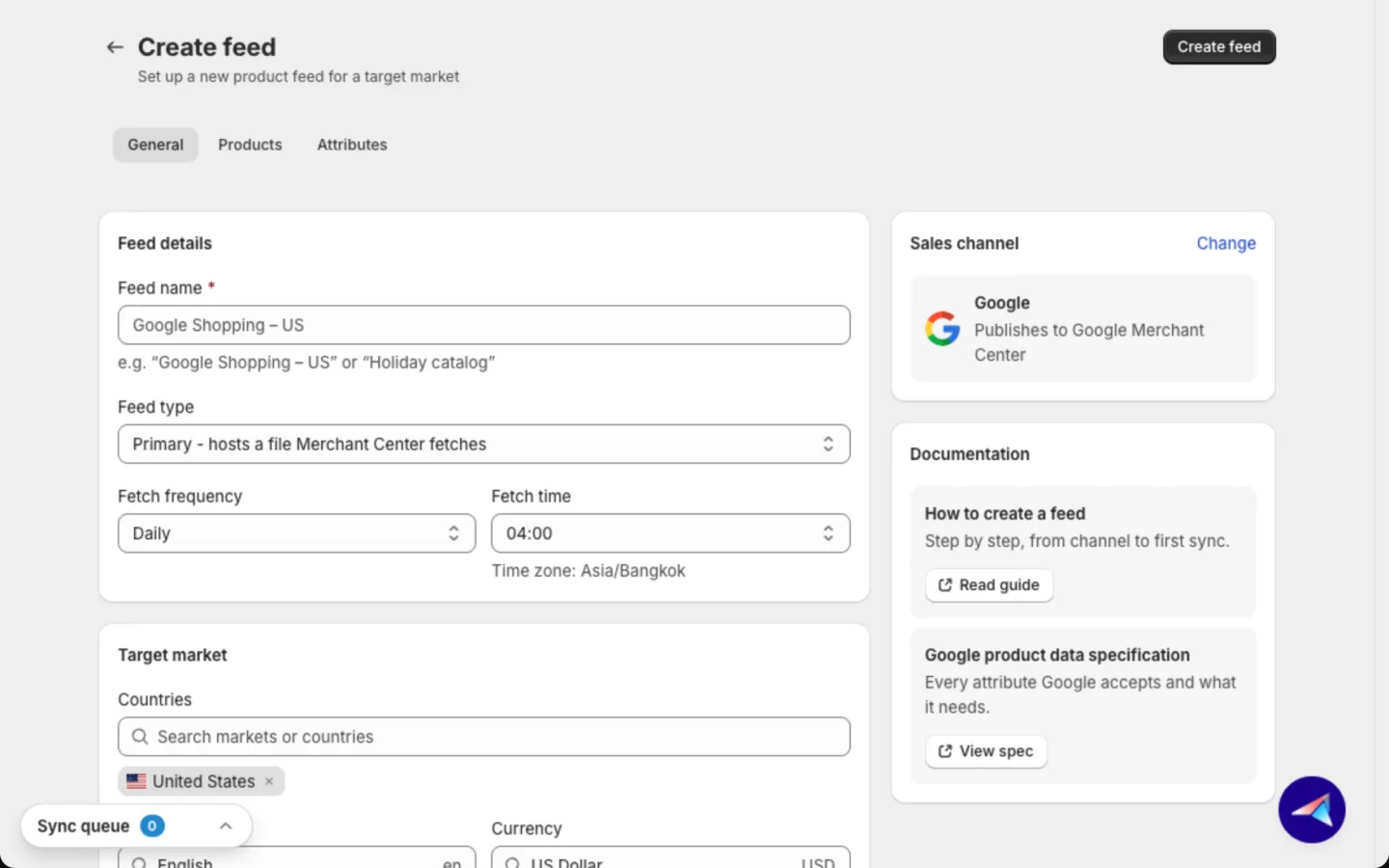Go back using the arrow beside Create feed
Screen dimensions: 1389x868
(x=115, y=47)
